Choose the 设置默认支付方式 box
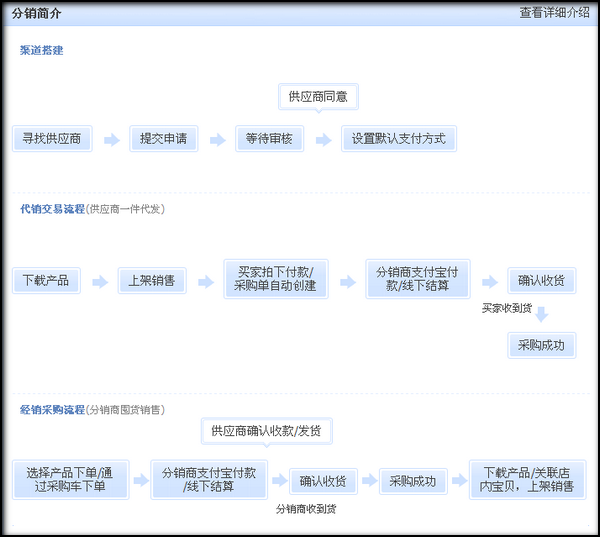 click(399, 139)
